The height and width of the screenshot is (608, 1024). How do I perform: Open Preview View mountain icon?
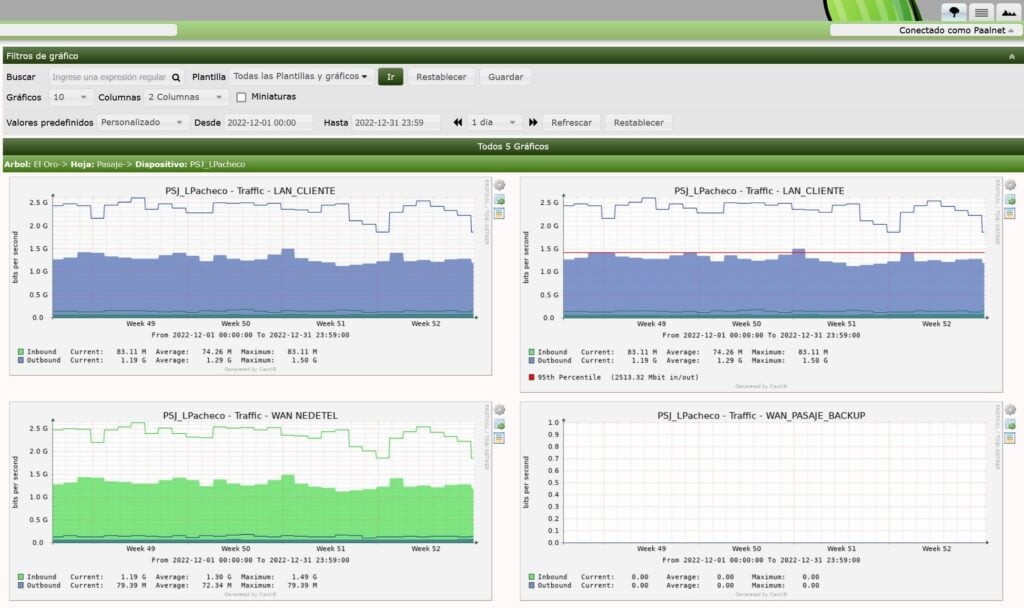click(1008, 11)
